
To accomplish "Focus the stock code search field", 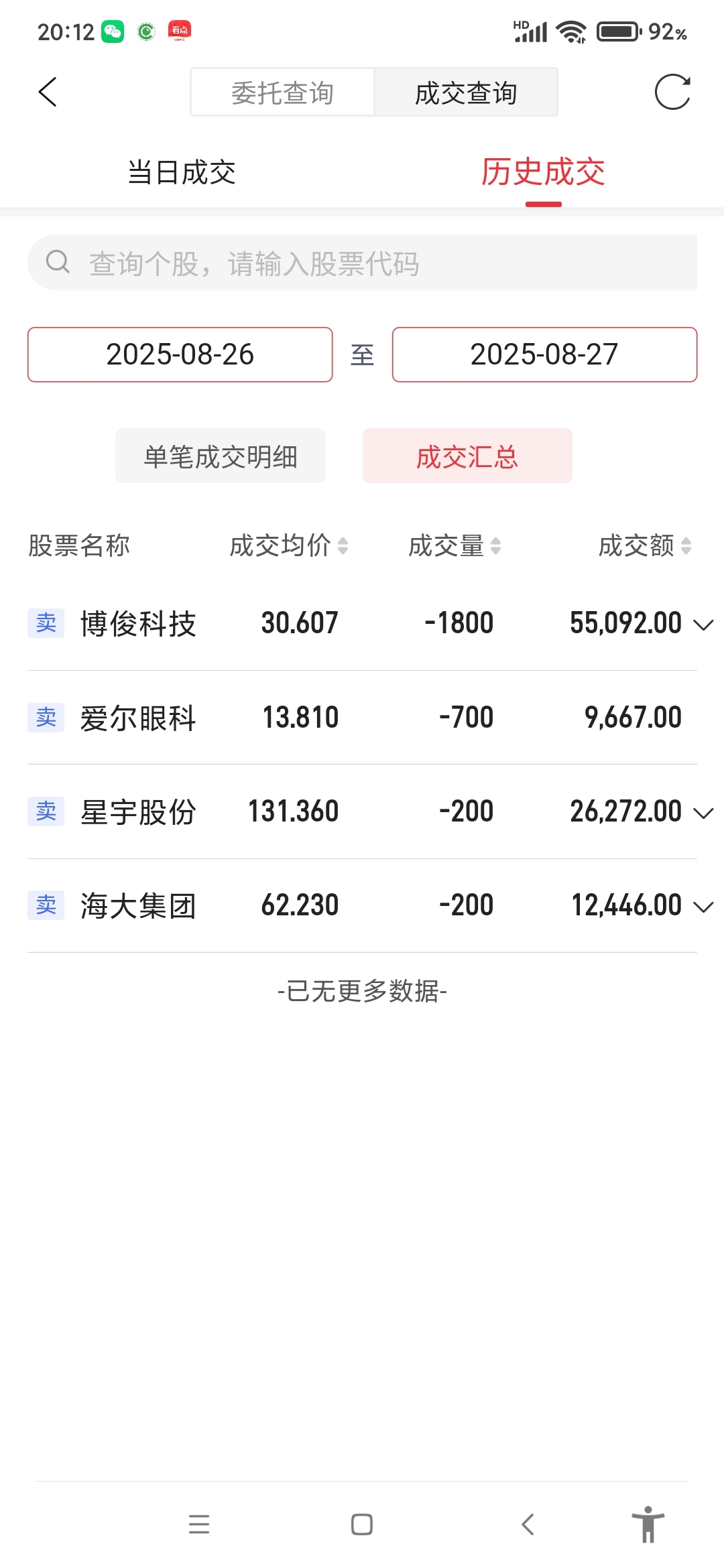I will [362, 263].
